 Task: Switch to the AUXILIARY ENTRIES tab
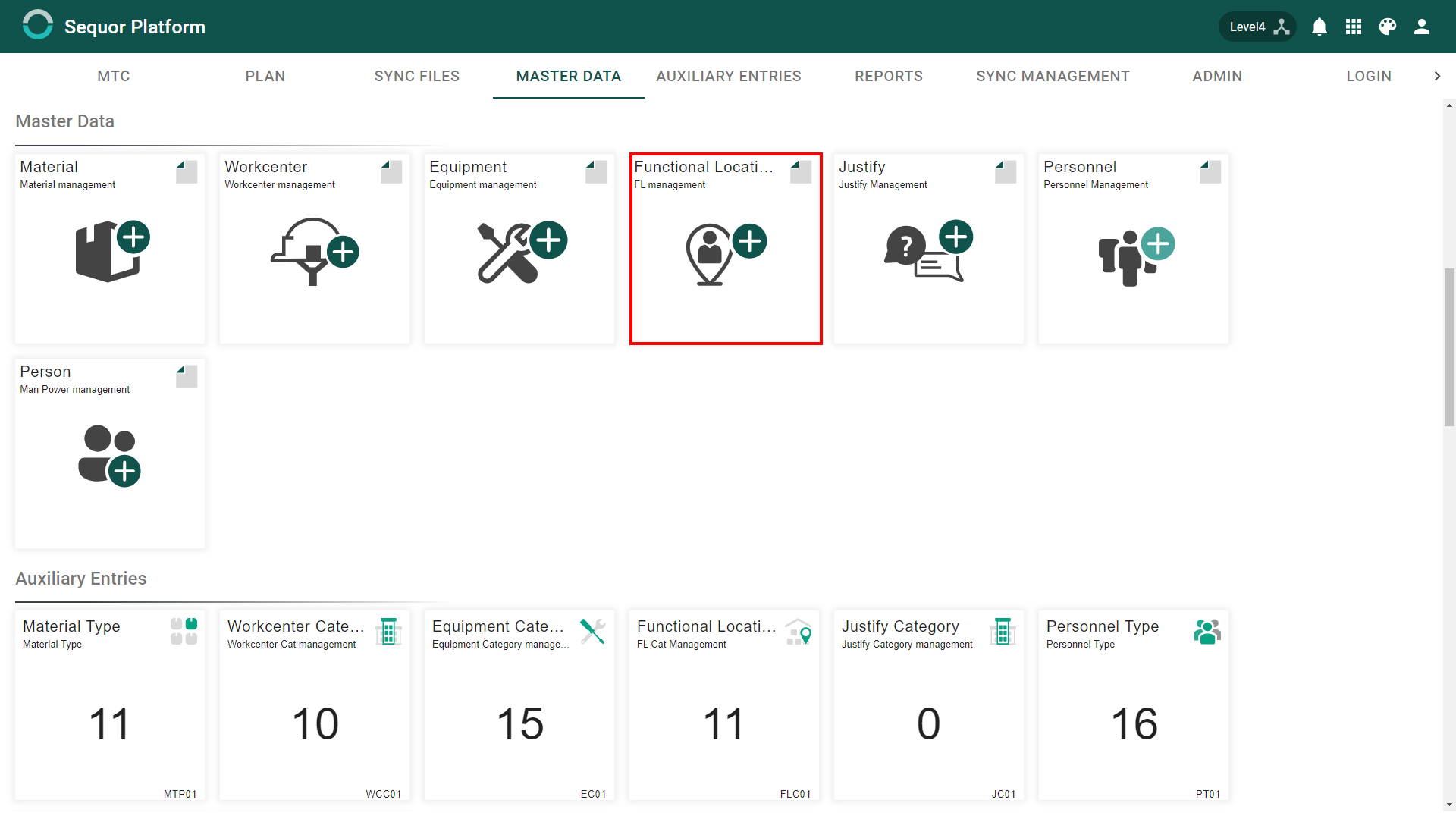729,76
